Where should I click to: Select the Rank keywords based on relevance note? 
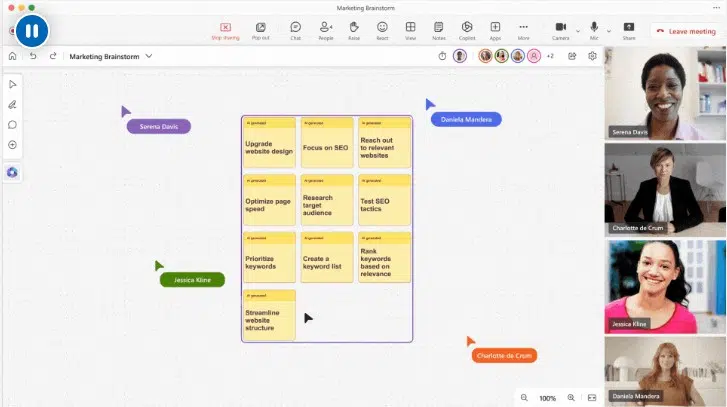pyautogui.click(x=384, y=257)
